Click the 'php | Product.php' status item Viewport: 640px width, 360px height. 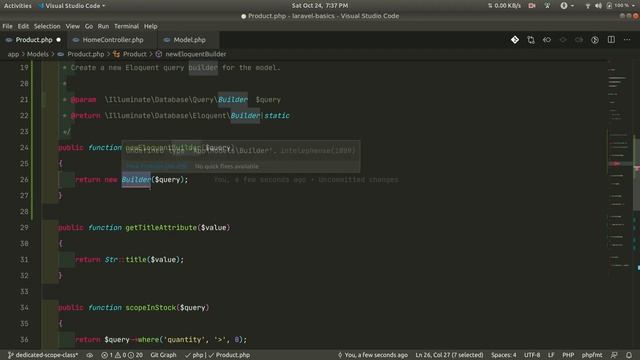217,355
